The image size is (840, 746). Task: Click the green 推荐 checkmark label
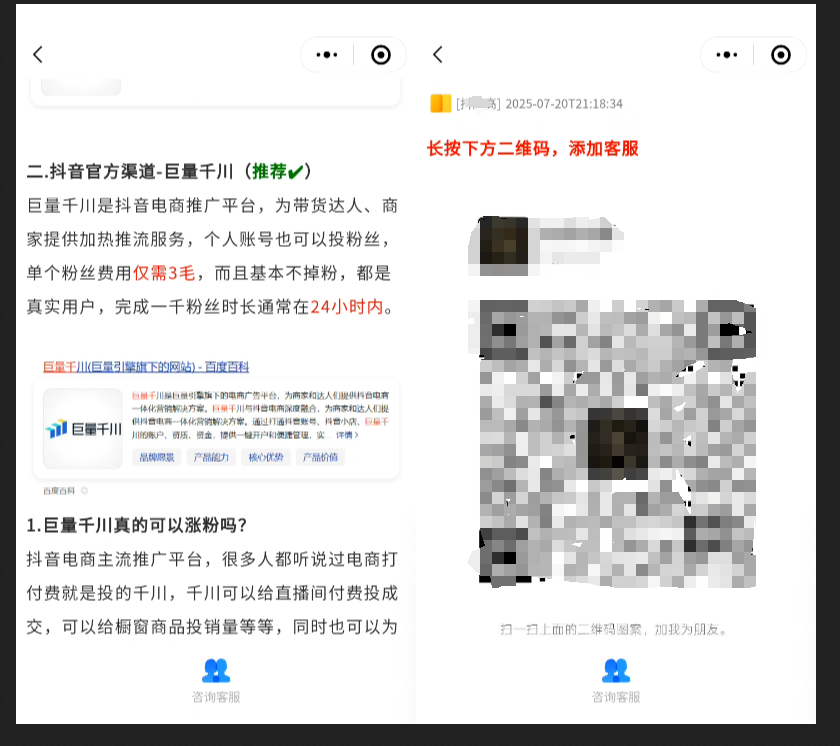(278, 172)
